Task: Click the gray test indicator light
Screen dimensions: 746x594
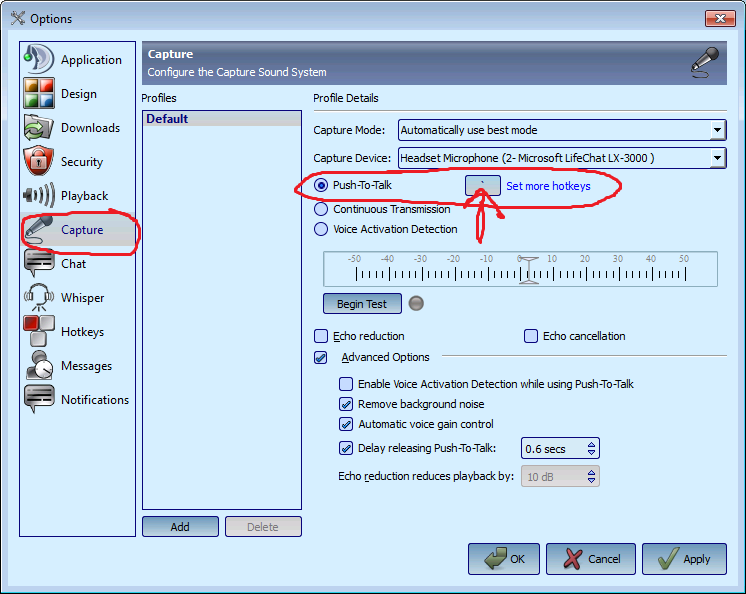Action: [416, 303]
